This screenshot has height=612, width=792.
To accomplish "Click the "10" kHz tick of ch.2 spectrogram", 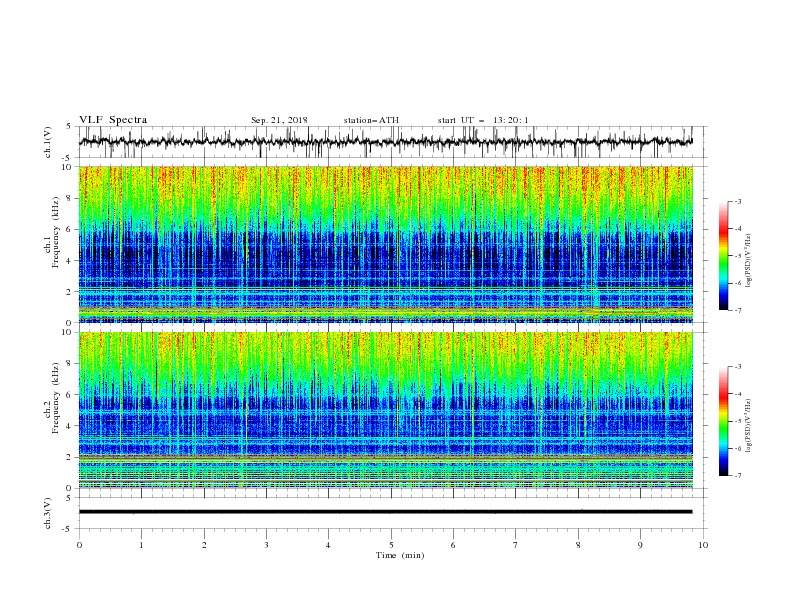I will pos(67,332).
